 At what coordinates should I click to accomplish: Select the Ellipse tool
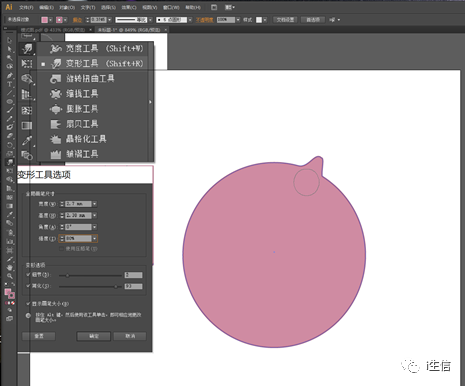(x=10, y=101)
